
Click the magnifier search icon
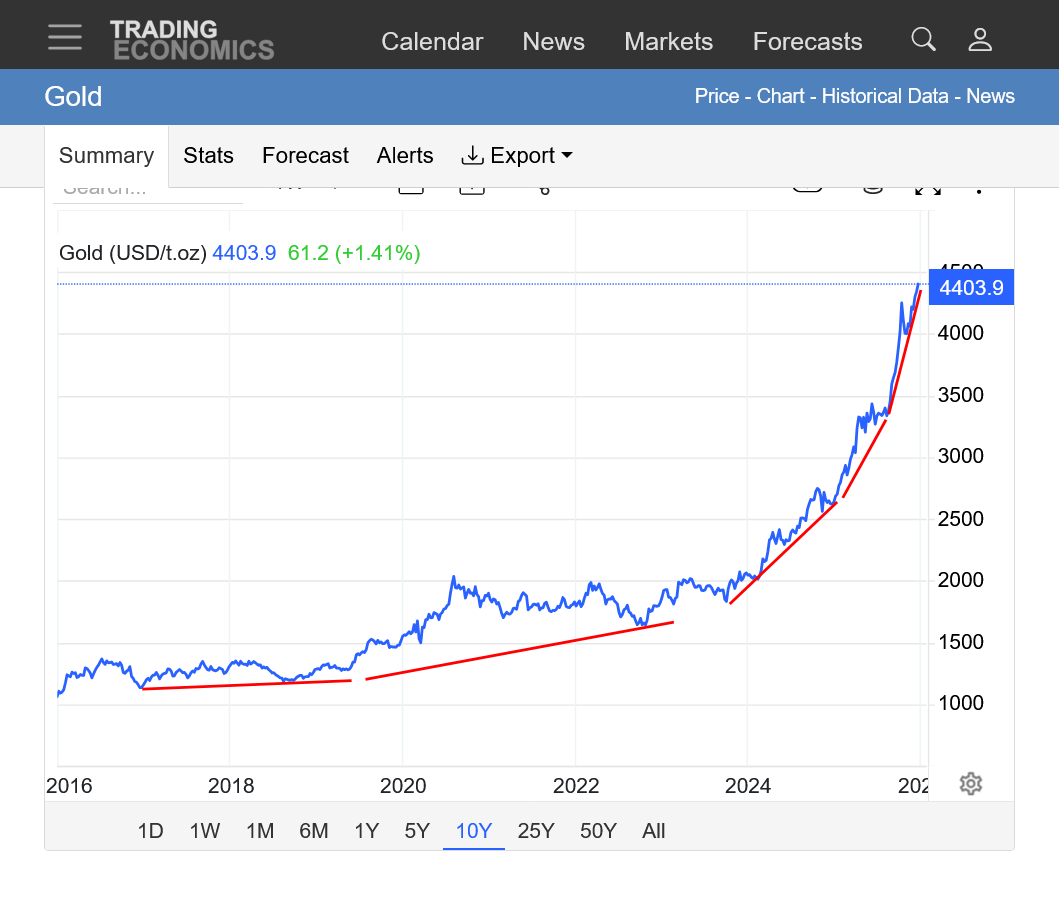(x=923, y=40)
